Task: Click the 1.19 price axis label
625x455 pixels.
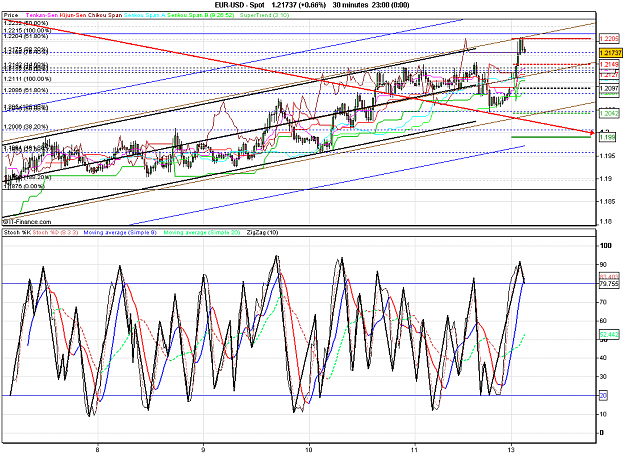Action: (x=606, y=179)
